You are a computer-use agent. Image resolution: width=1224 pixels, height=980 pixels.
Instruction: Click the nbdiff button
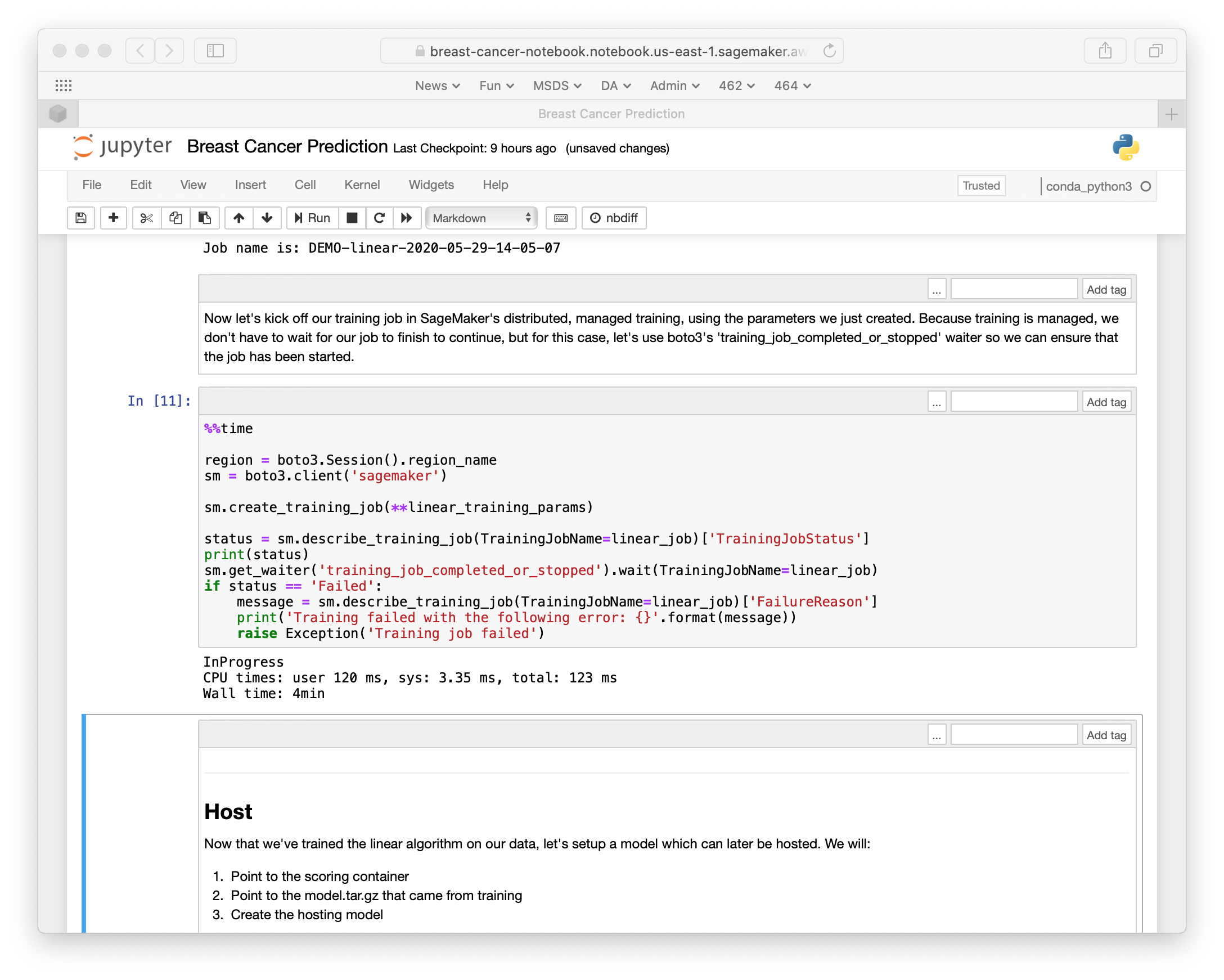[x=614, y=218]
